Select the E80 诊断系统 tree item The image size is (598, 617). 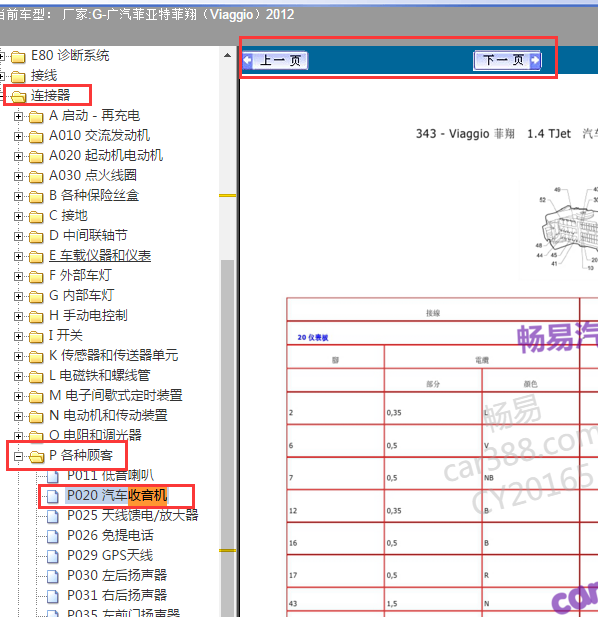point(70,55)
